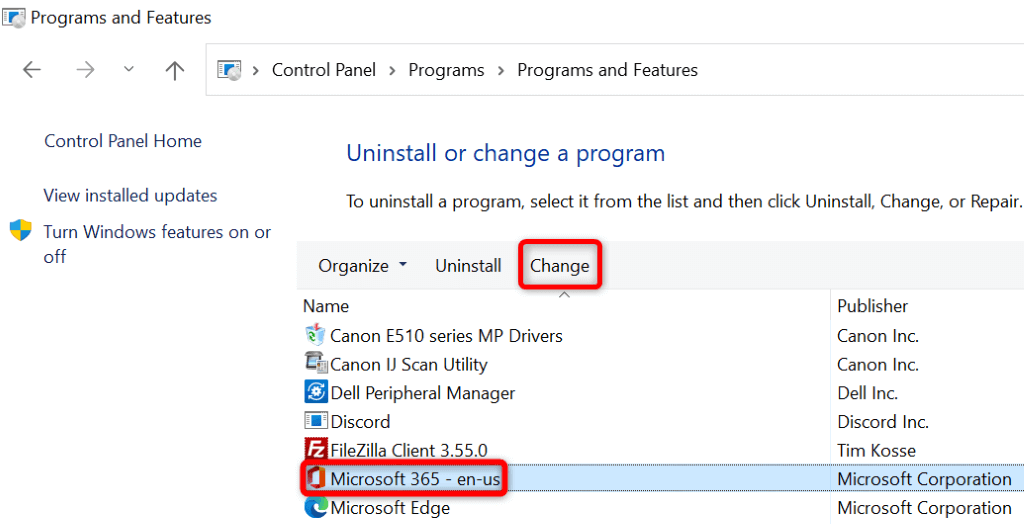The width and height of the screenshot is (1024, 524).
Task: Sort list by the Publisher column header
Action: pyautogui.click(x=872, y=306)
